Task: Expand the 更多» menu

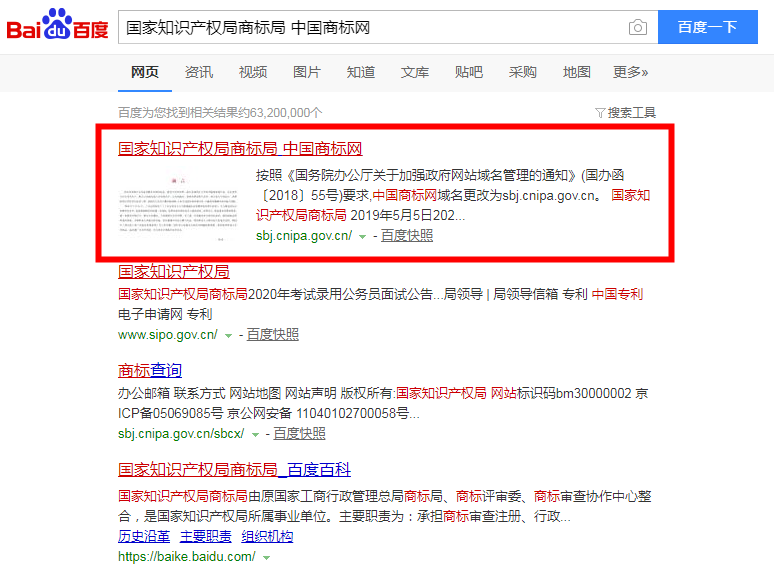Action: pos(630,72)
